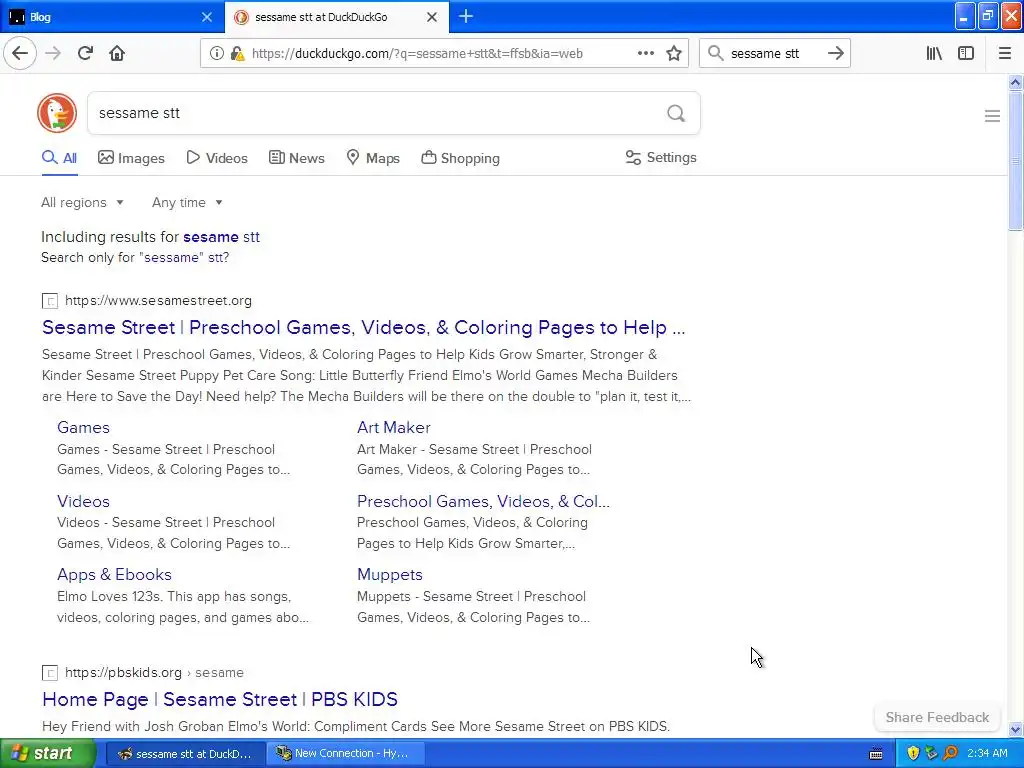Open Firefox hamburger menu
The width and height of the screenshot is (1024, 768).
click(x=1004, y=54)
